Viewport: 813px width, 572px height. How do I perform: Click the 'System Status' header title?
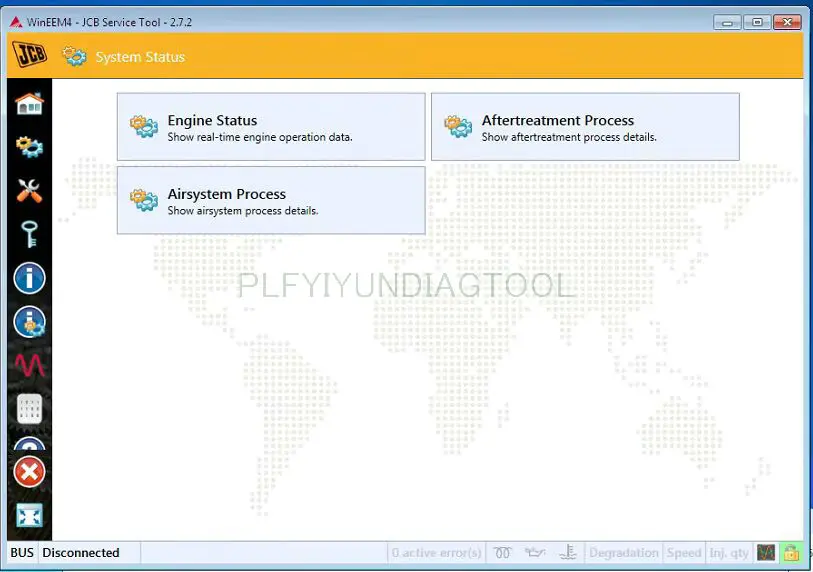click(140, 57)
